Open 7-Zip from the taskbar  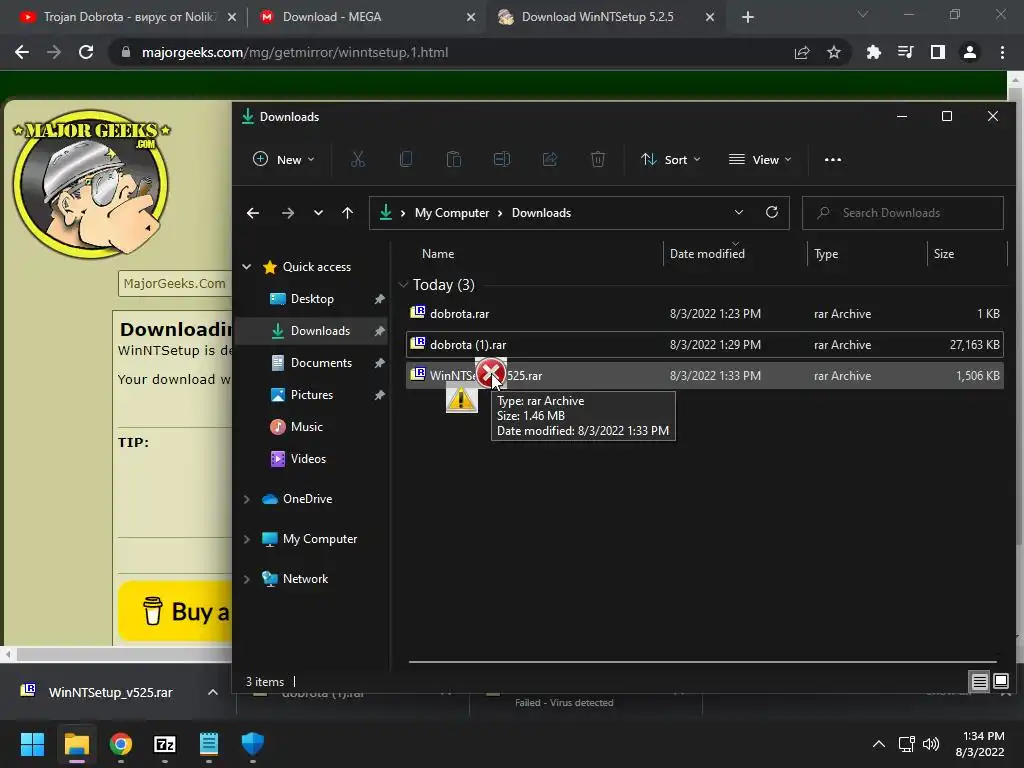point(165,744)
